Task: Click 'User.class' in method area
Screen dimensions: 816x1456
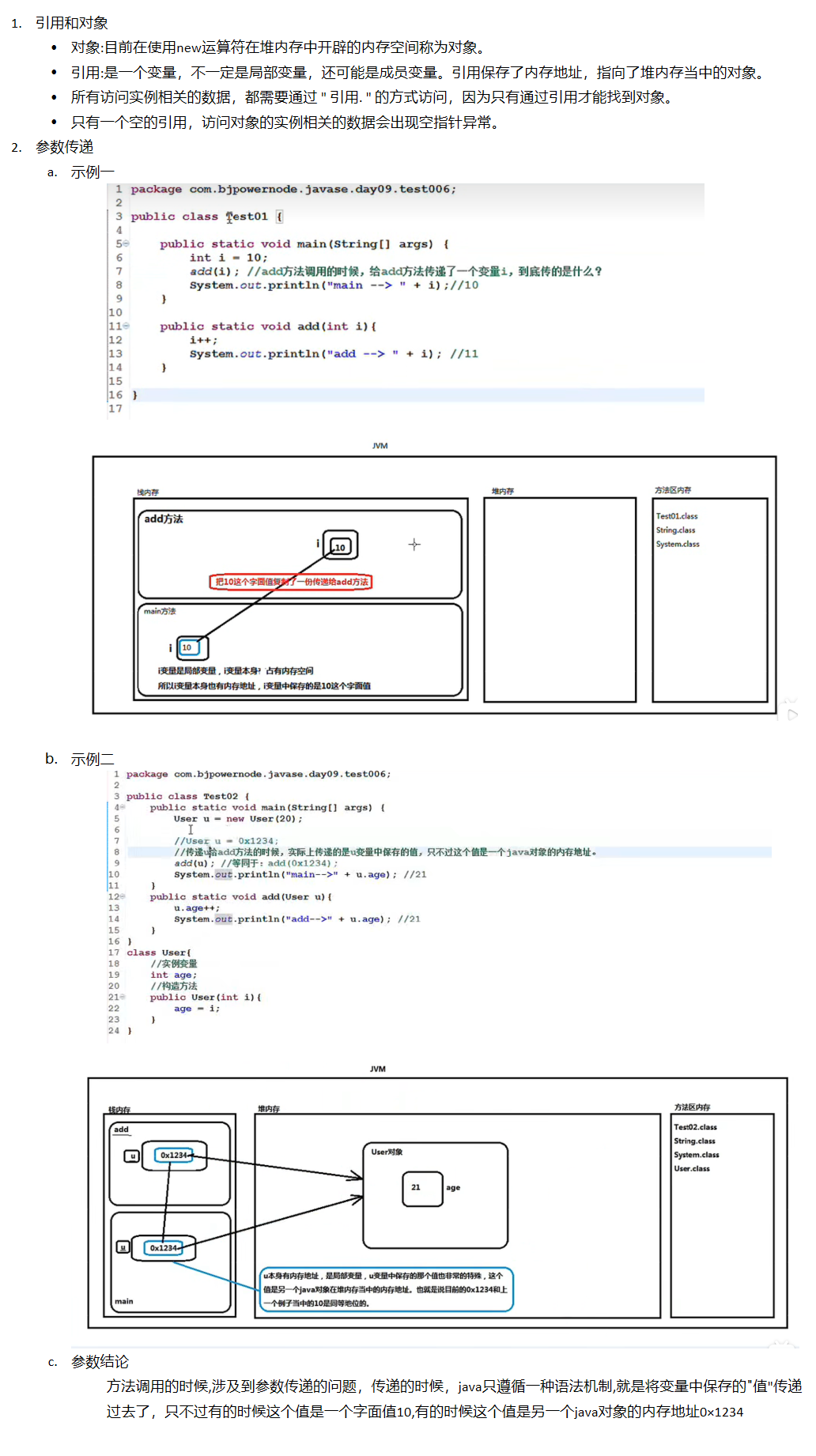Action: (x=692, y=1168)
